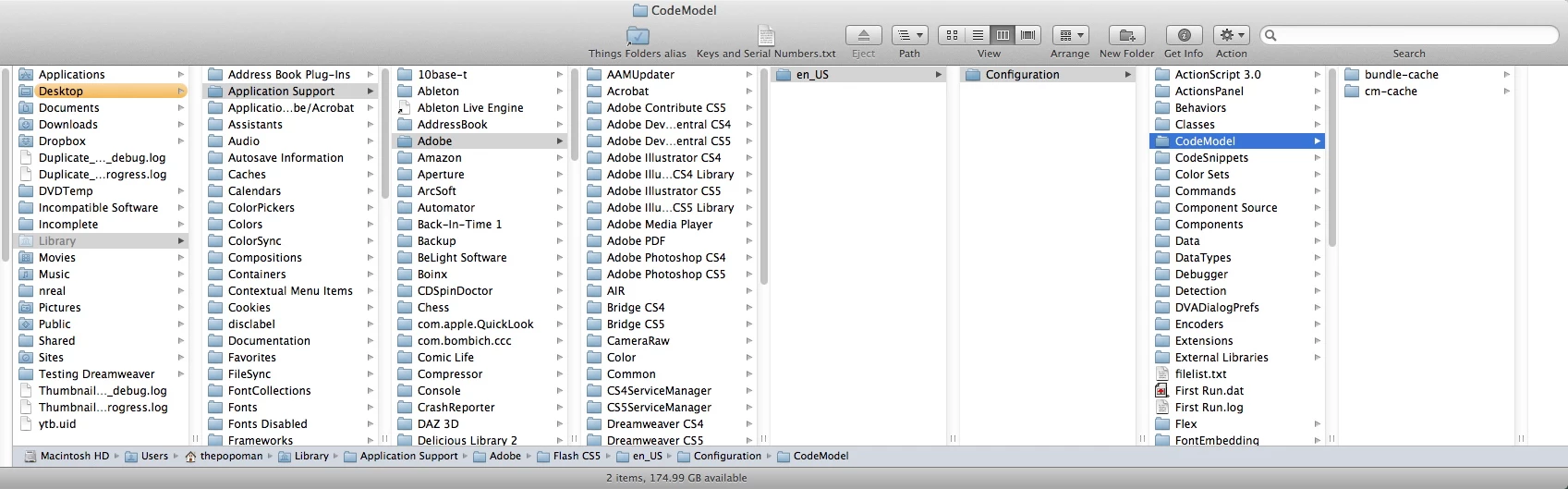1568x489 pixels.
Task: Expand Adobe Photoshop CS5 folder arrow
Action: (748, 275)
